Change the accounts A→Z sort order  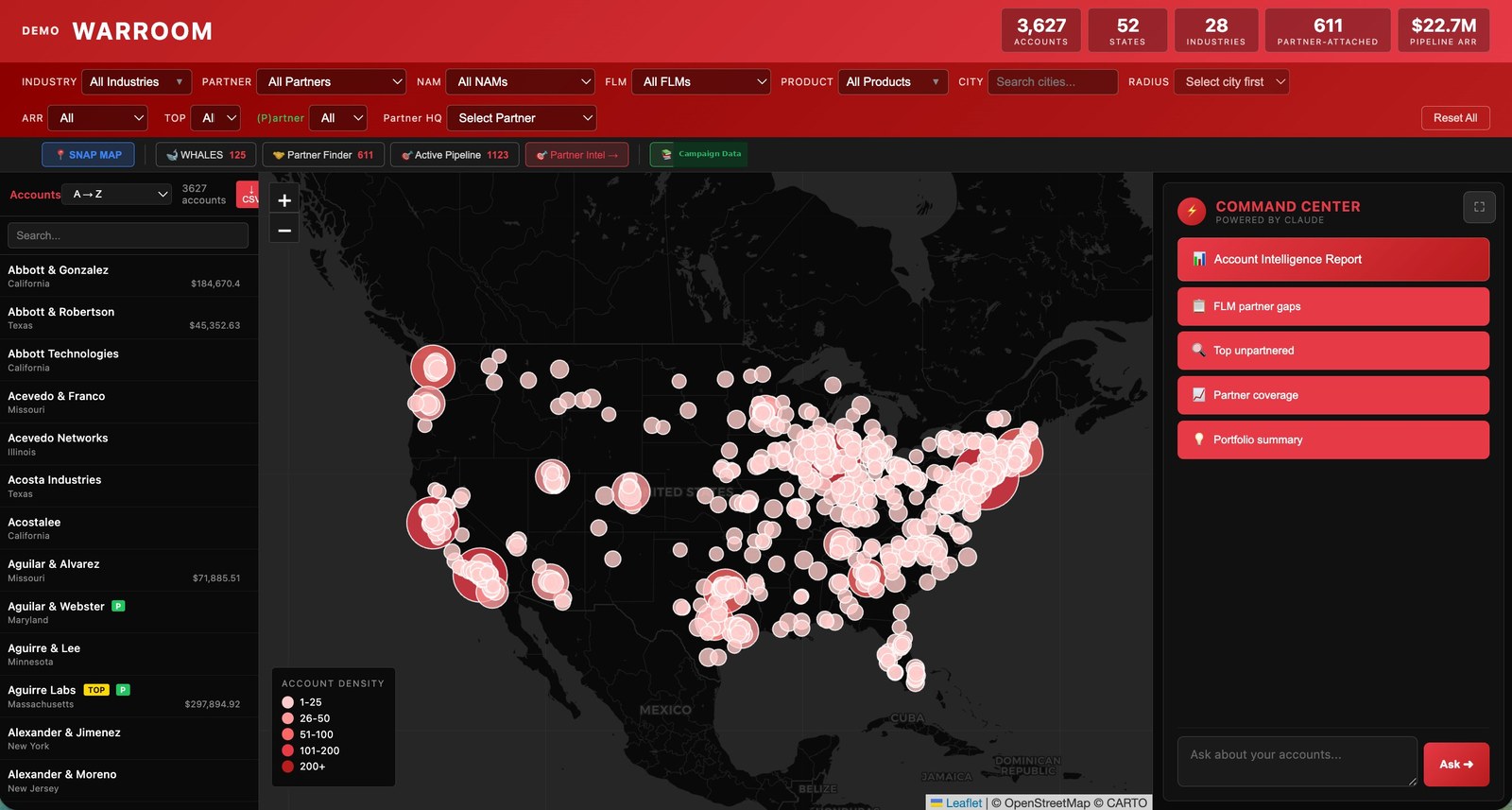pos(118,194)
